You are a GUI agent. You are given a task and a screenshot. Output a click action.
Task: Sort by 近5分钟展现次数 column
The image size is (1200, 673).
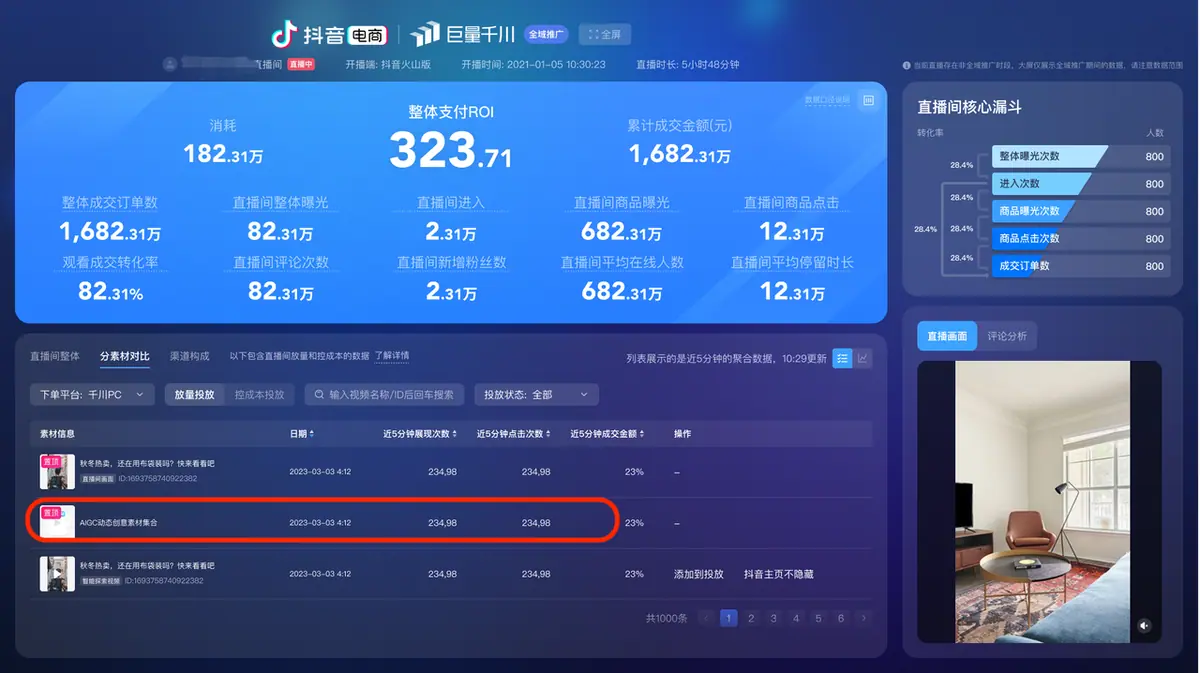(420, 434)
